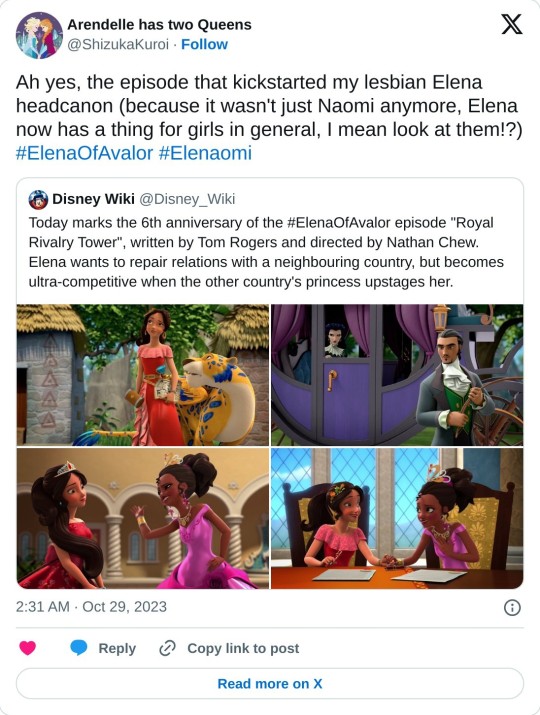Open image of princess in pink dress

[143, 518]
